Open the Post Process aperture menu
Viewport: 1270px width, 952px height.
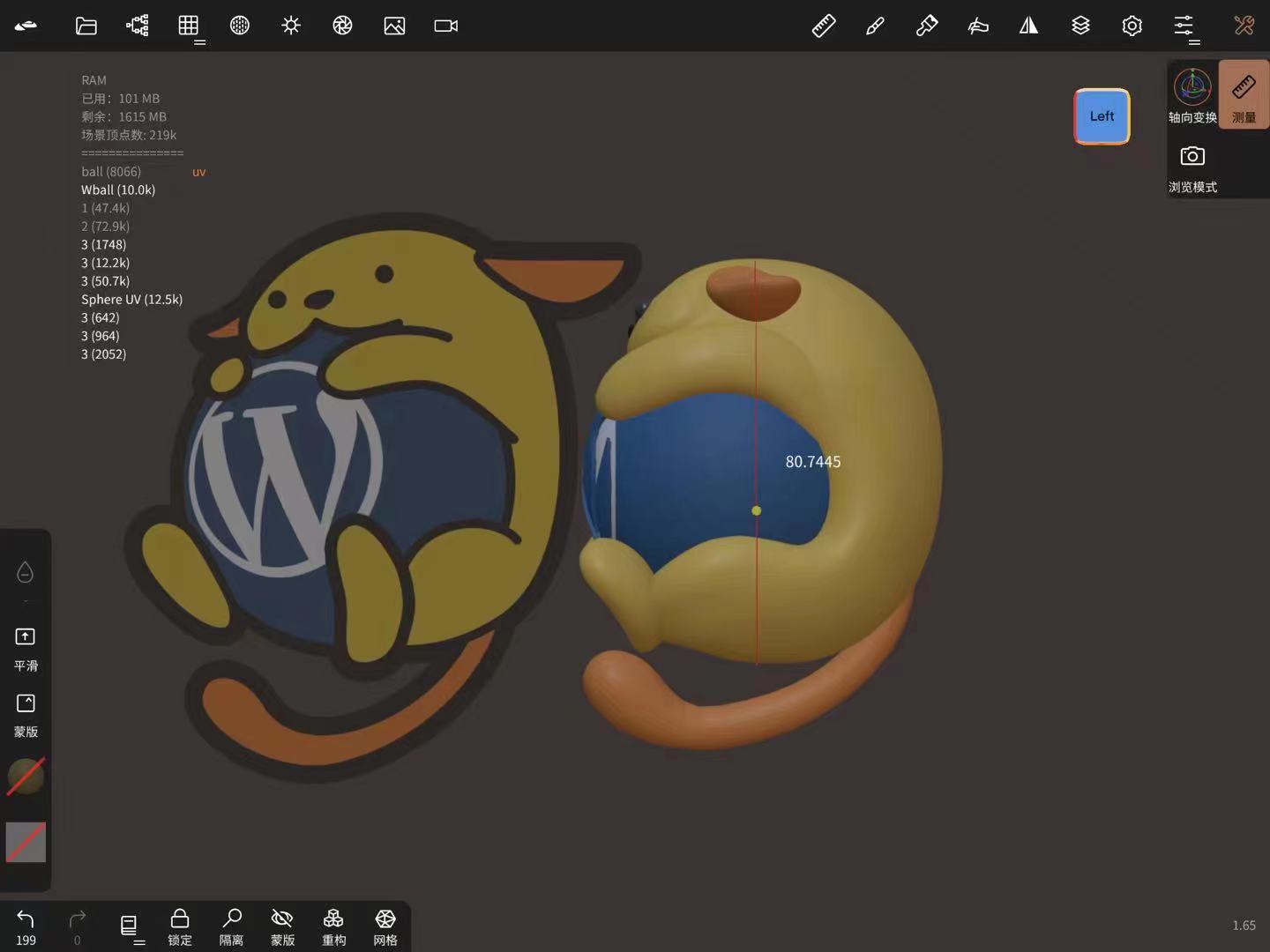pos(342,26)
